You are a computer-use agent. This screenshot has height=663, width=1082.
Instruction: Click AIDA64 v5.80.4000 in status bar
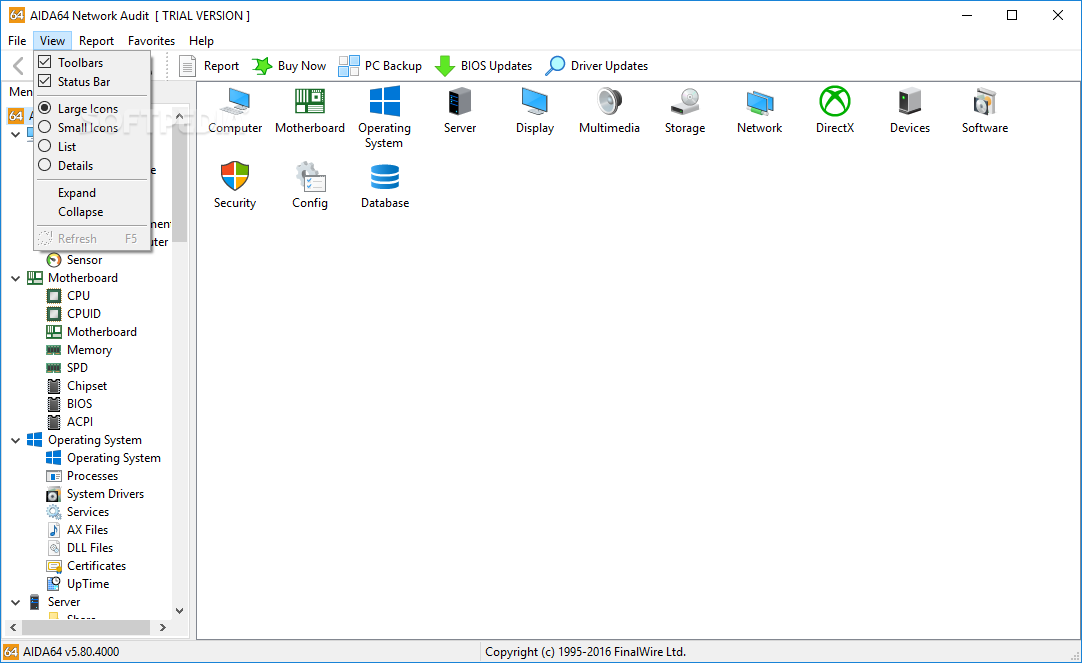click(71, 652)
